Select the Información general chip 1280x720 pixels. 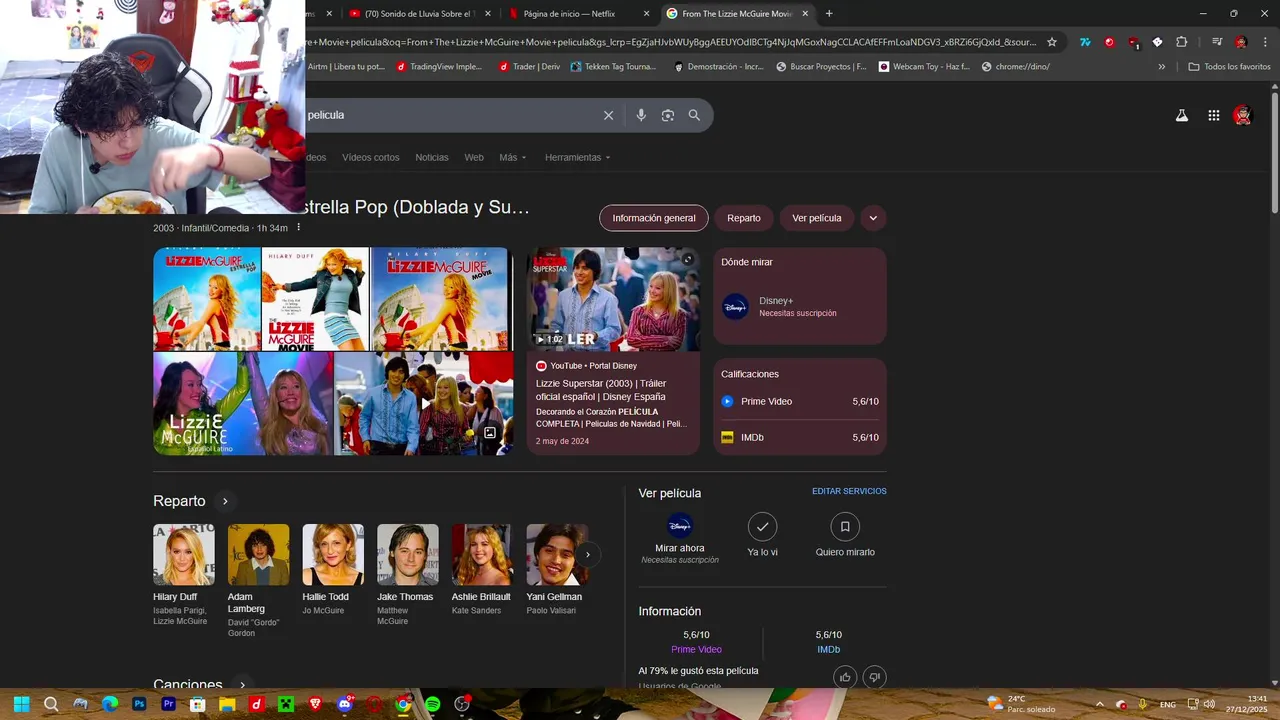click(654, 218)
